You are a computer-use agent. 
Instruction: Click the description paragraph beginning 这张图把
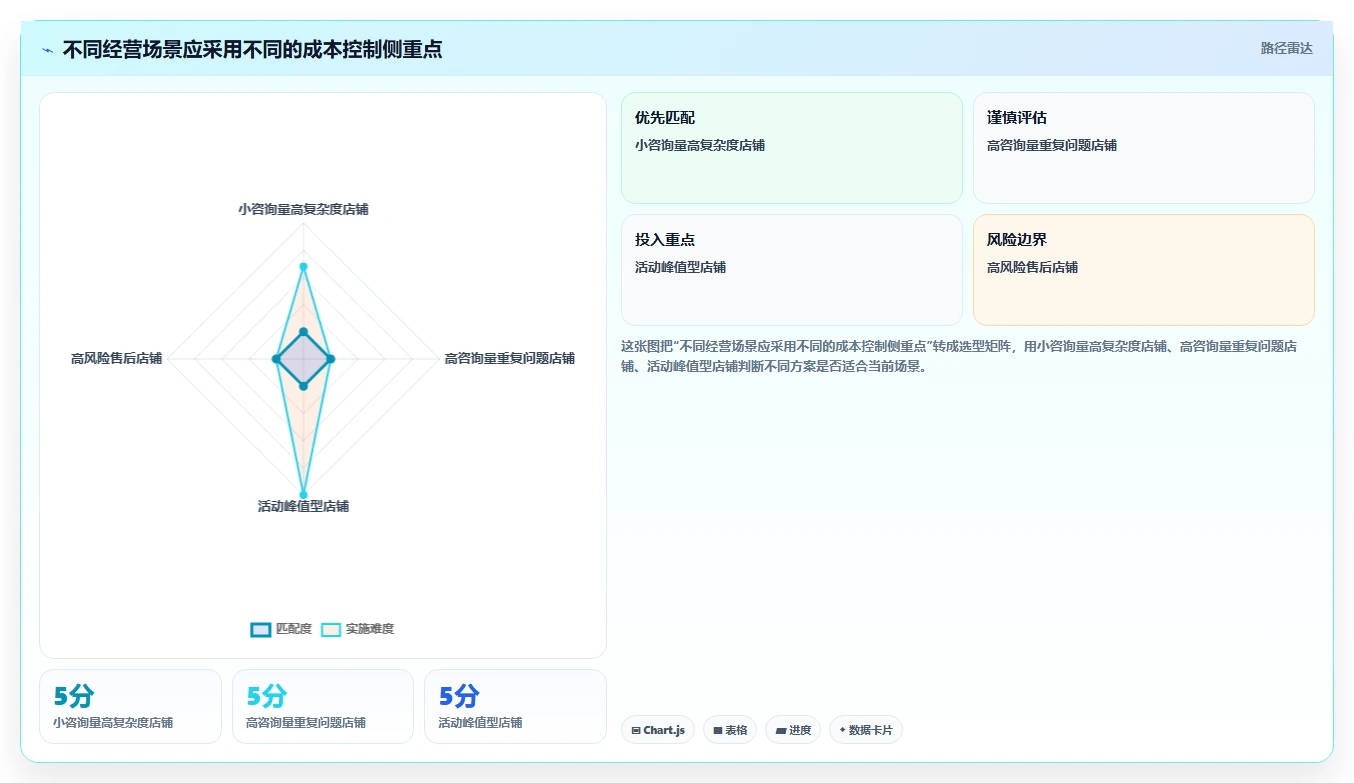click(959, 356)
